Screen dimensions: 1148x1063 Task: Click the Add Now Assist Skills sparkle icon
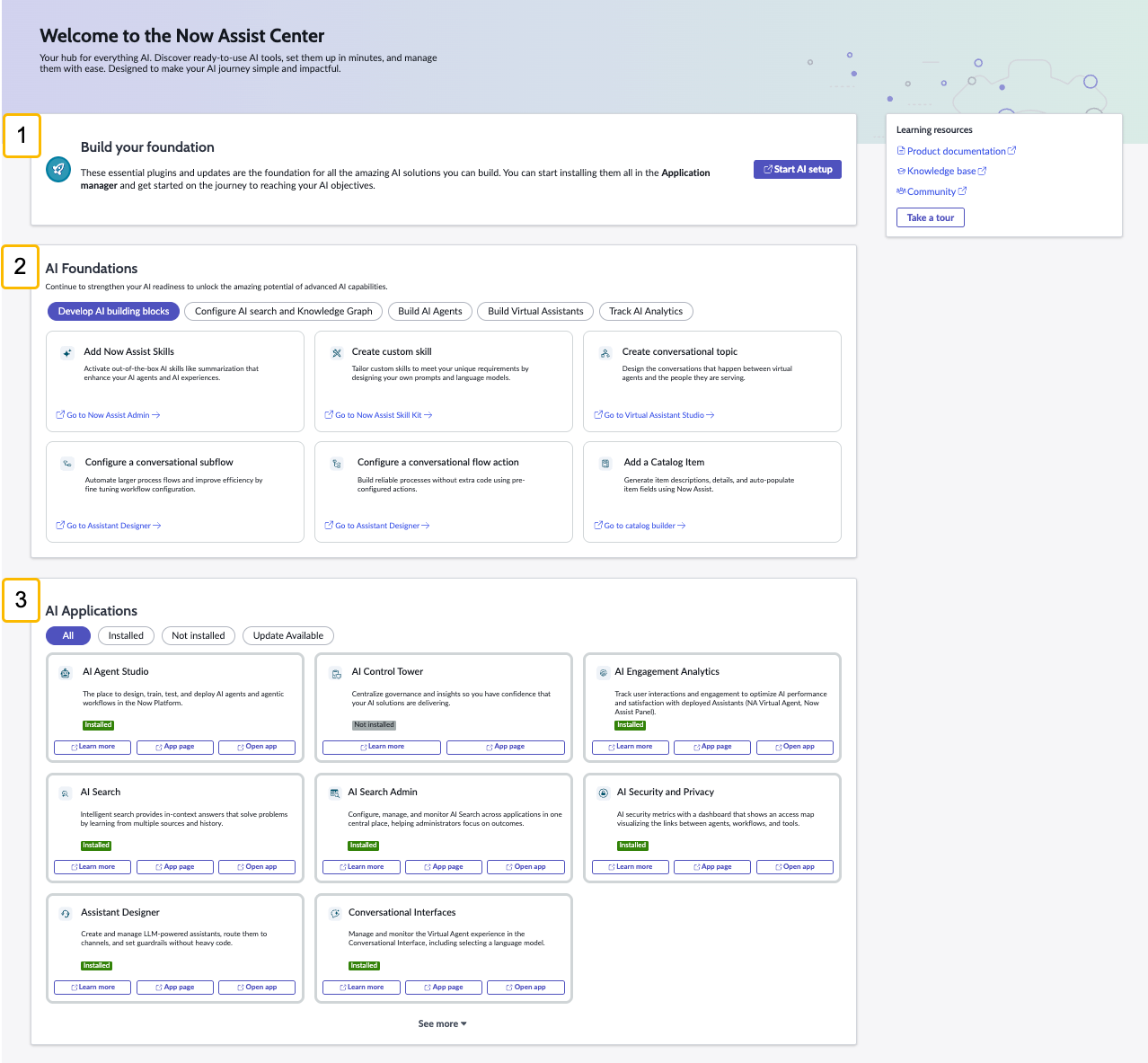(x=66, y=353)
